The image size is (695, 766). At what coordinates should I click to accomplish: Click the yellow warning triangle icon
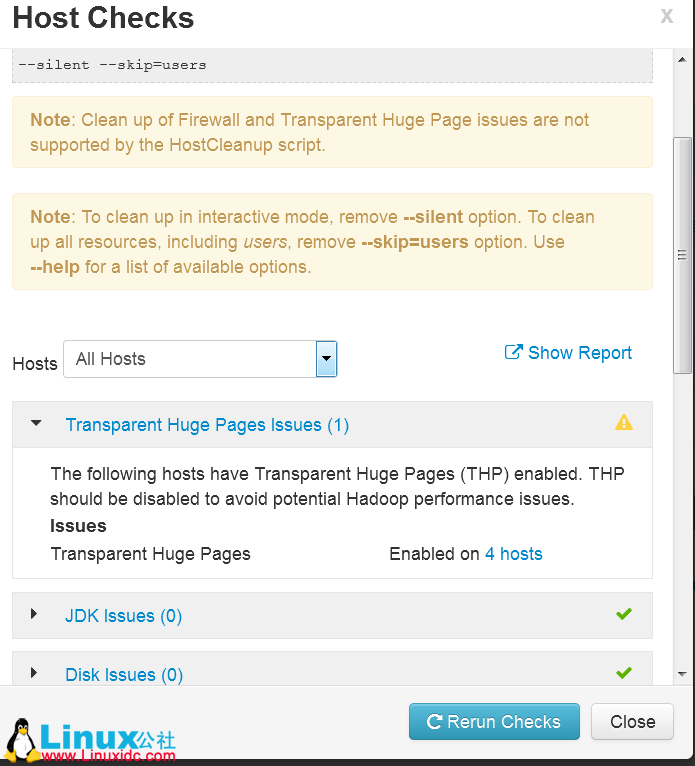[624, 422]
